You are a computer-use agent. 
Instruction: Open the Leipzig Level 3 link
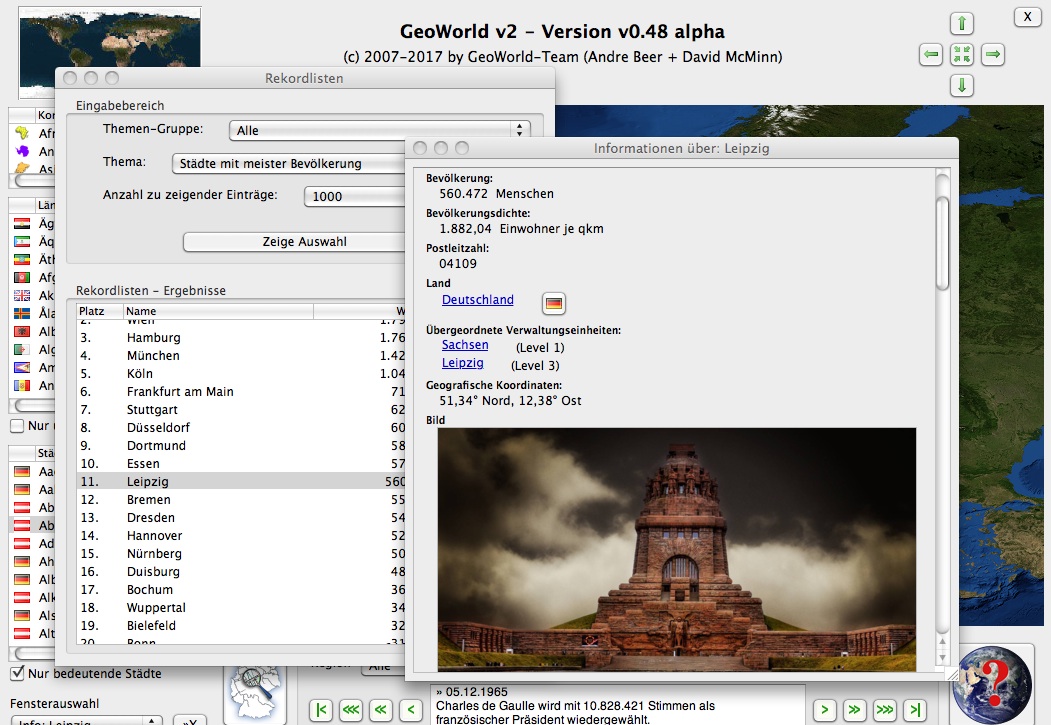(462, 362)
